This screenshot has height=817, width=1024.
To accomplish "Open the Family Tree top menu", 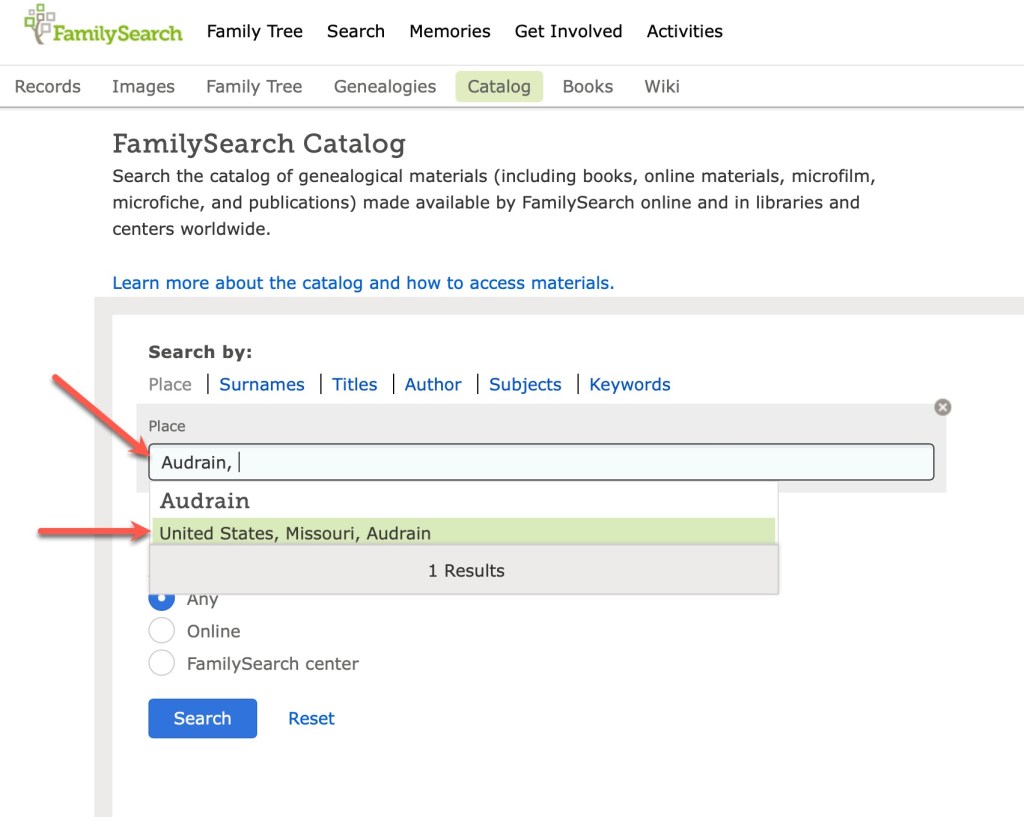I will (254, 31).
